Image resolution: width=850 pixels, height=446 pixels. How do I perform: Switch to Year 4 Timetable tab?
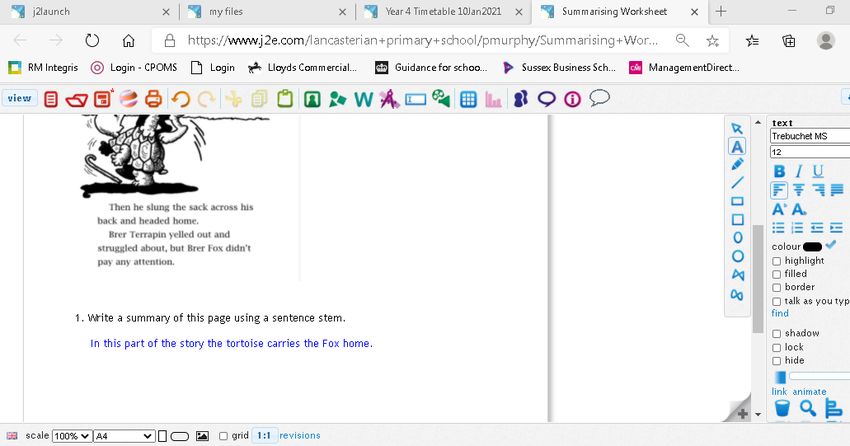[x=443, y=11]
